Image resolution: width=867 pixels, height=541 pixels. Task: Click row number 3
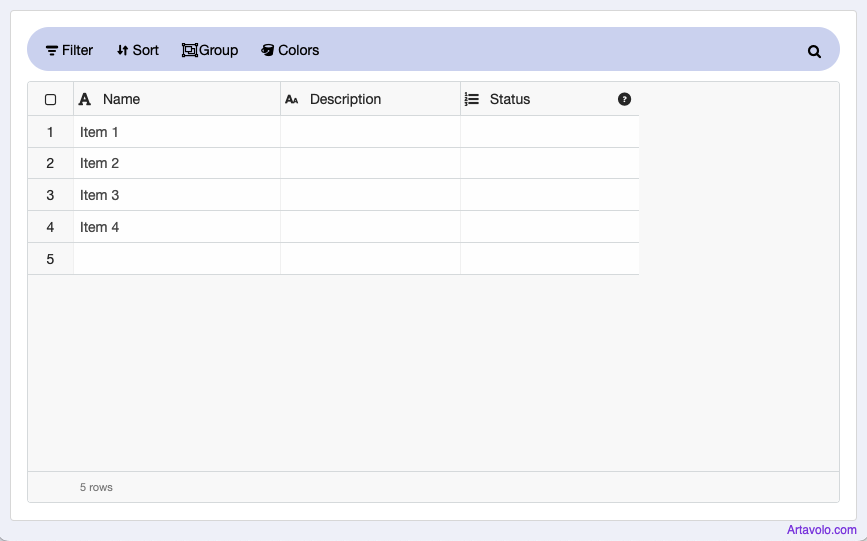click(50, 195)
